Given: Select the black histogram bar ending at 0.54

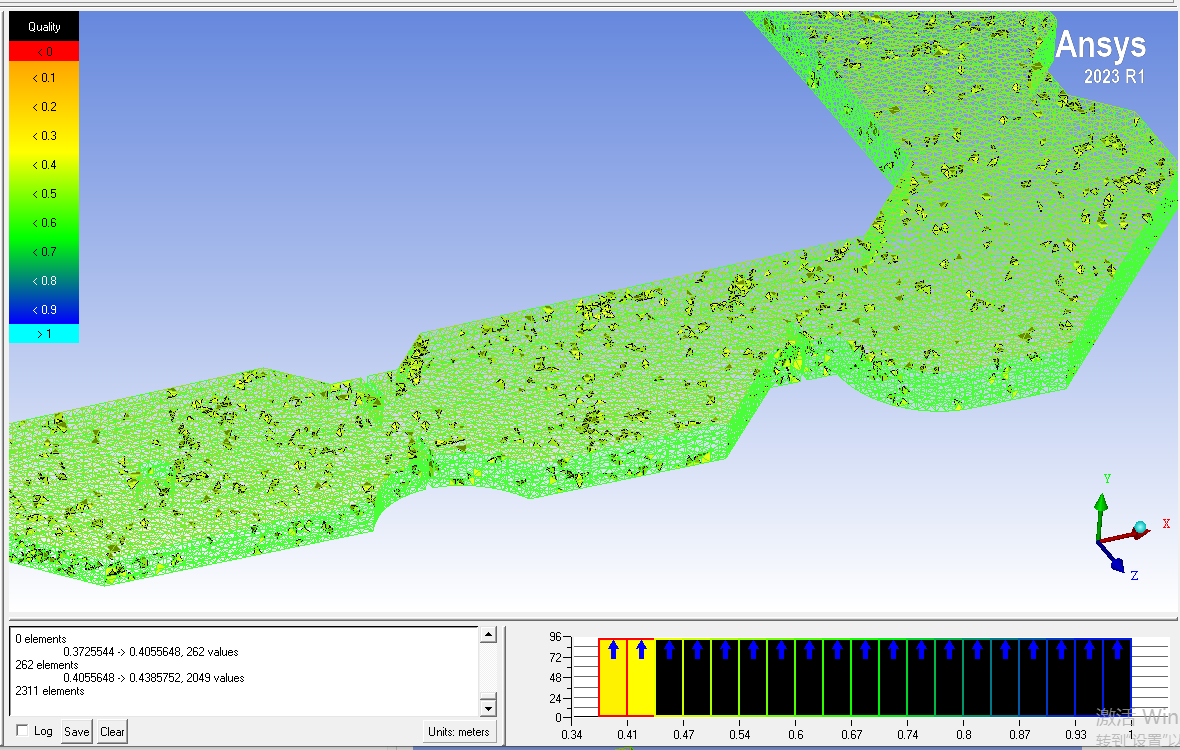Looking at the screenshot, I should pyautogui.click(x=725, y=678).
